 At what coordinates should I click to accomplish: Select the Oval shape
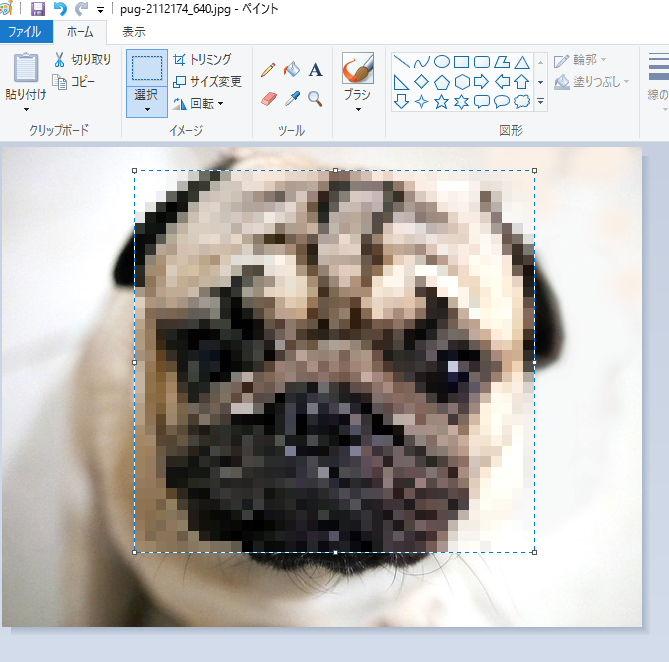coord(442,62)
